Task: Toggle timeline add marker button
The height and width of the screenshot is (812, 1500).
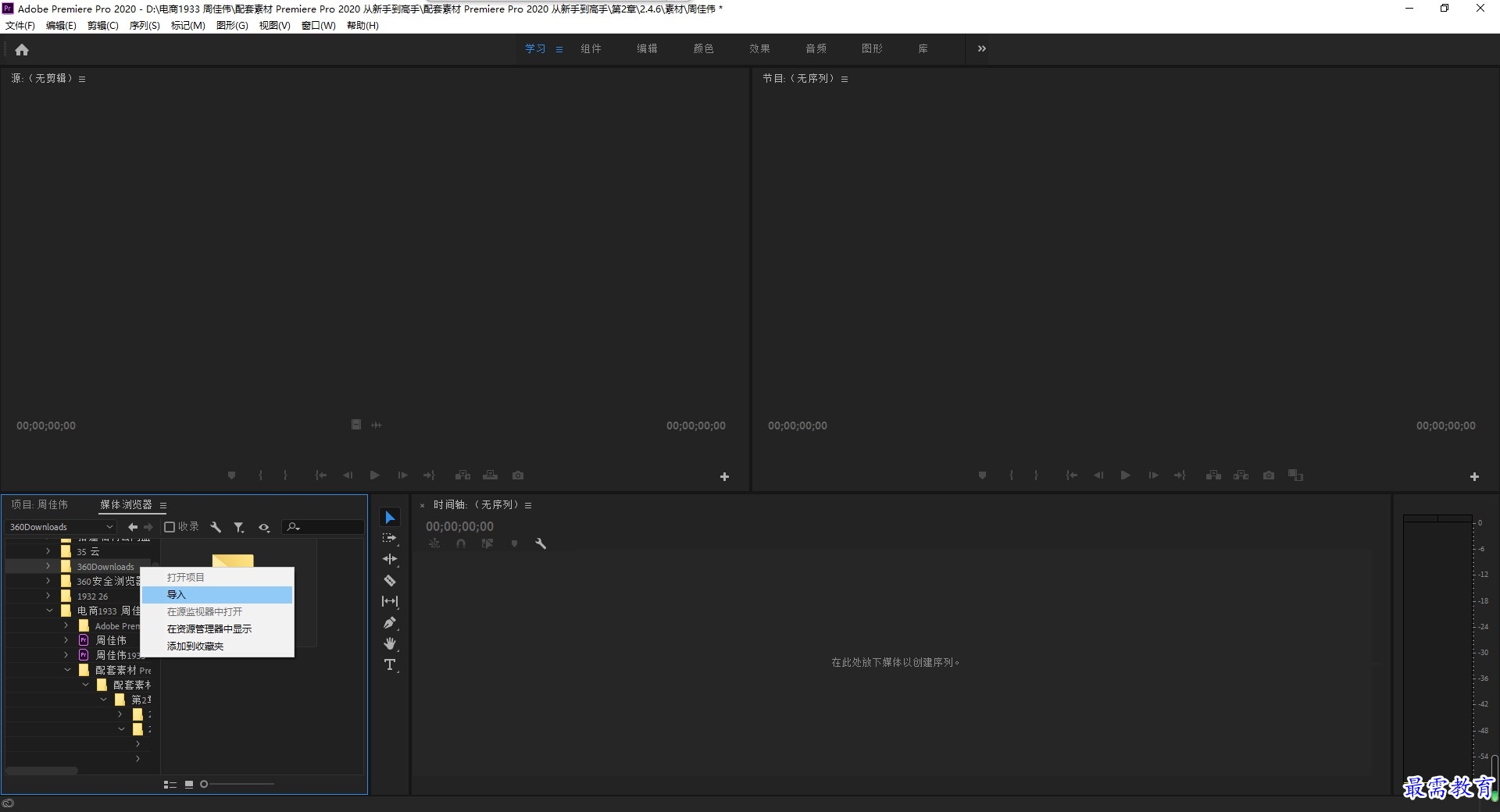Action: pyautogui.click(x=514, y=543)
